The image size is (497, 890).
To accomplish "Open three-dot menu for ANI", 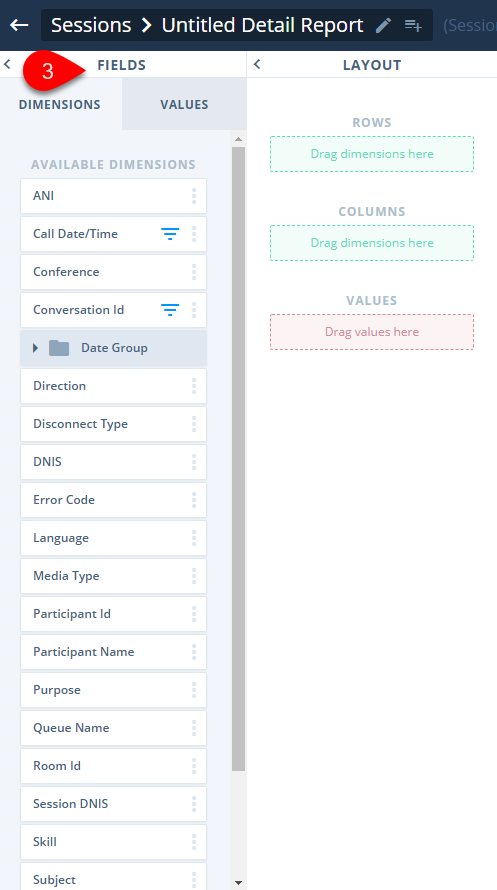I will click(194, 196).
